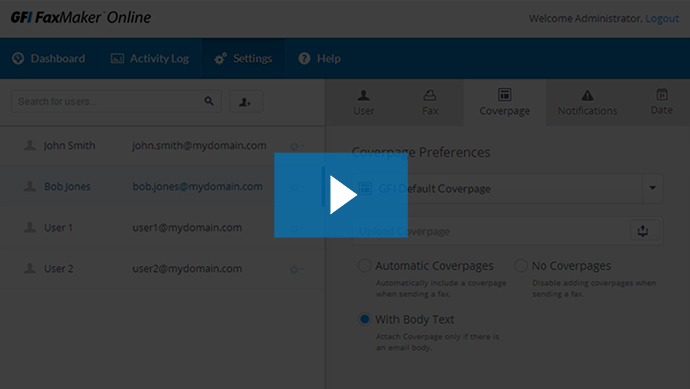Click the Coverpage layout tab icon
Screen dimensions: 690x389
tap(504, 95)
